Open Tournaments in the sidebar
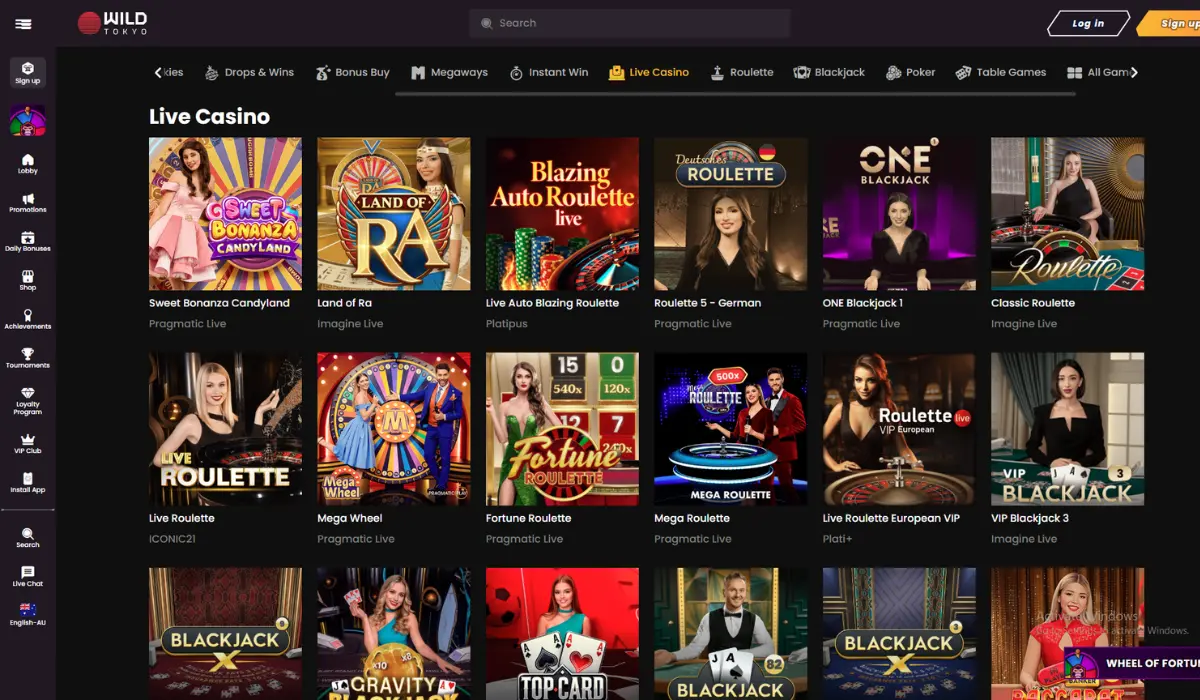1200x700 pixels. (x=28, y=359)
